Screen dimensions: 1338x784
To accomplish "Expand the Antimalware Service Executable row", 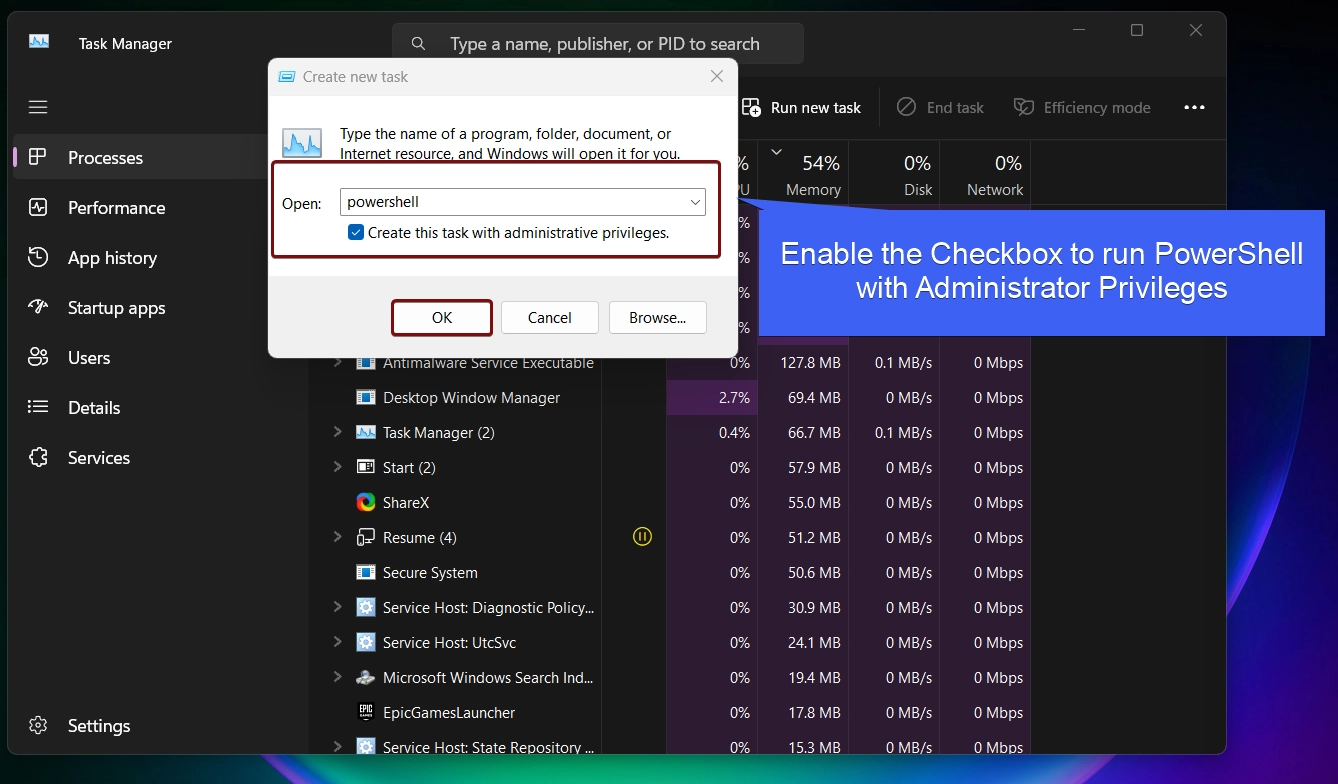I will pos(337,362).
